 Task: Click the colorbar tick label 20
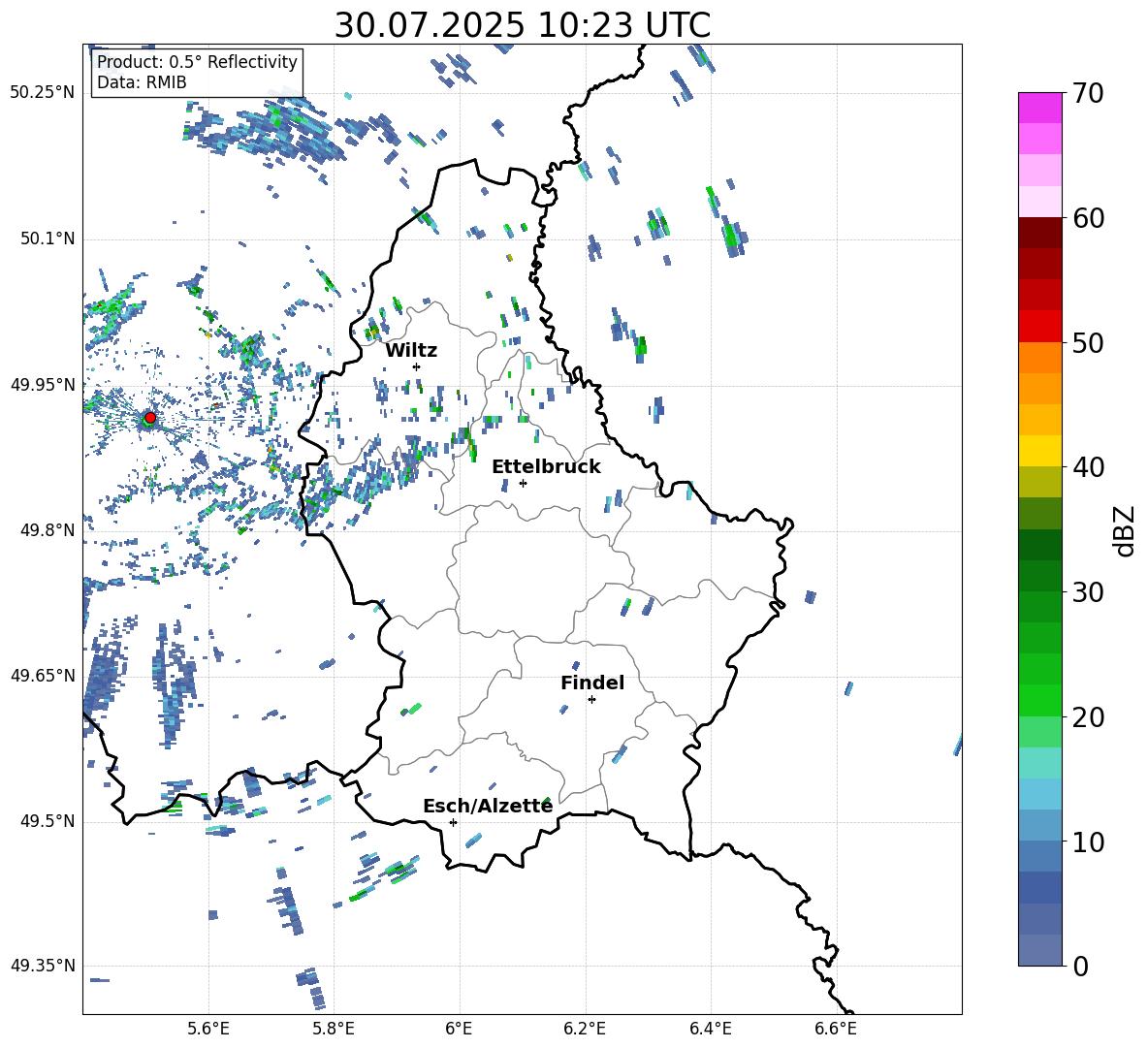(1089, 717)
